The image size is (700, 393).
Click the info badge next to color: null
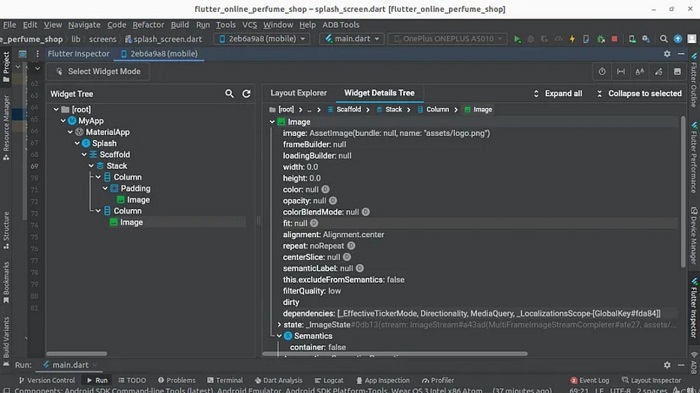pyautogui.click(x=325, y=189)
